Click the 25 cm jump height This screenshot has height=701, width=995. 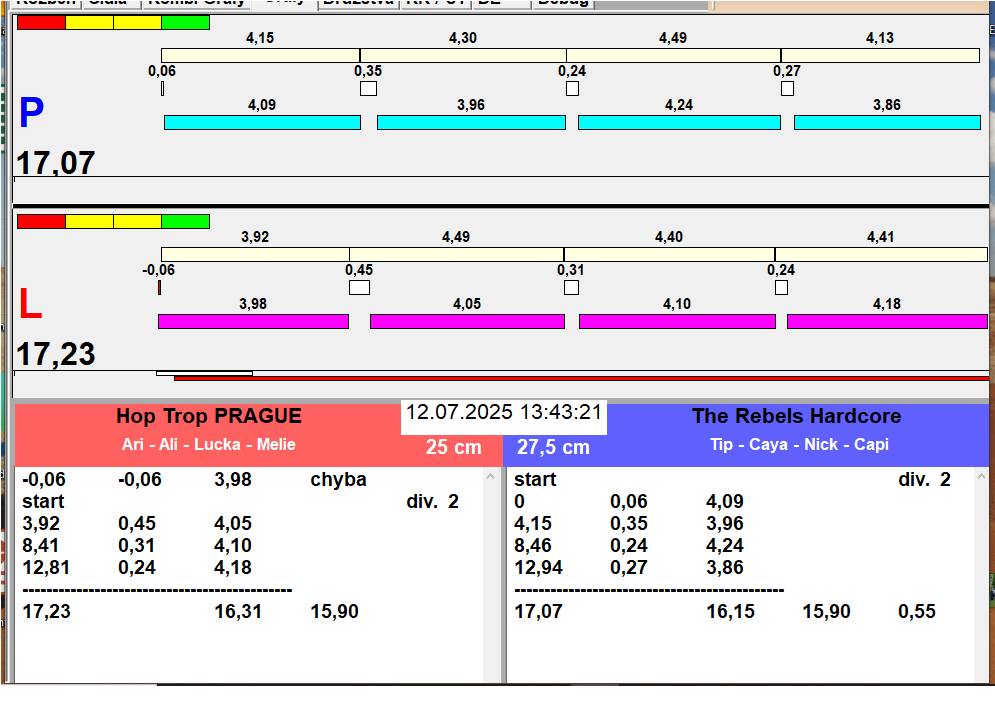point(453,447)
